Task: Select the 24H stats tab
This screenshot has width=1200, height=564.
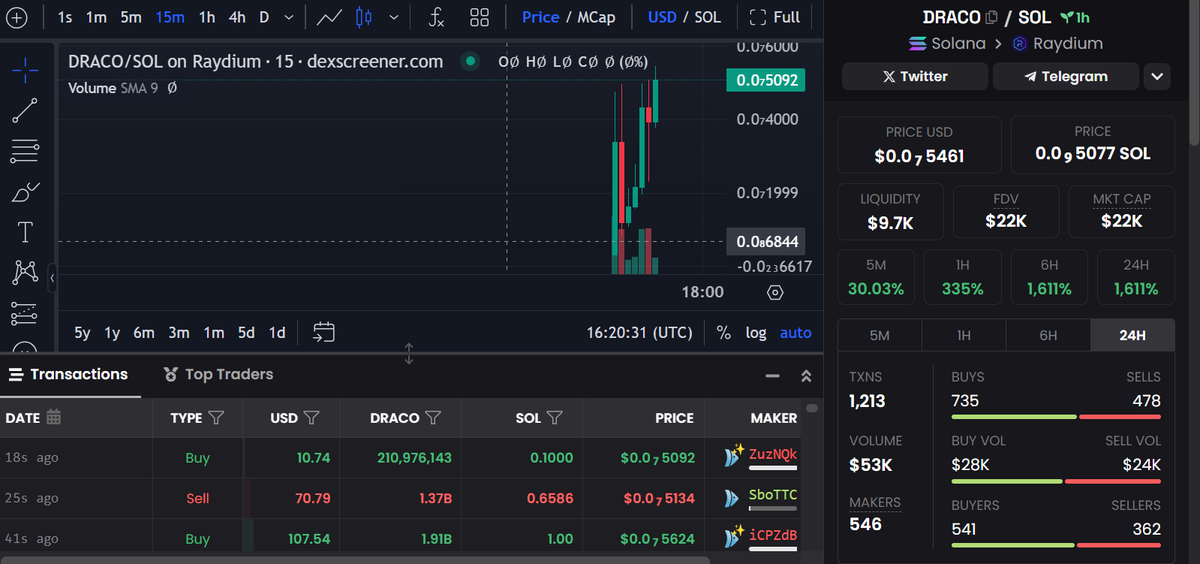Action: [x=1132, y=335]
